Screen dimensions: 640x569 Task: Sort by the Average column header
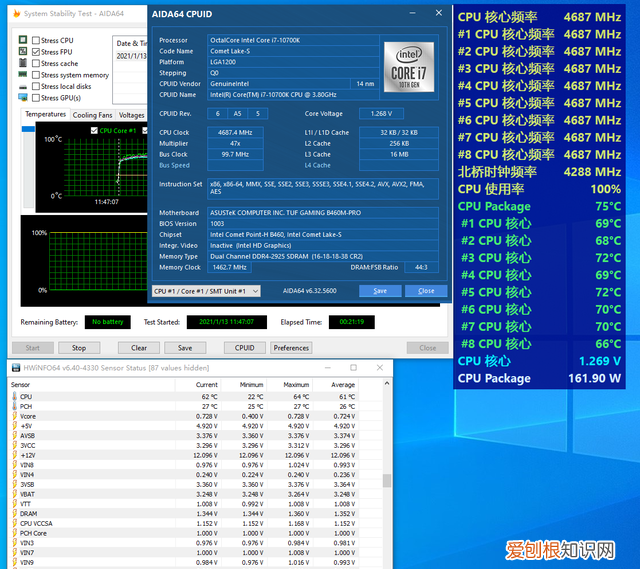click(x=334, y=385)
